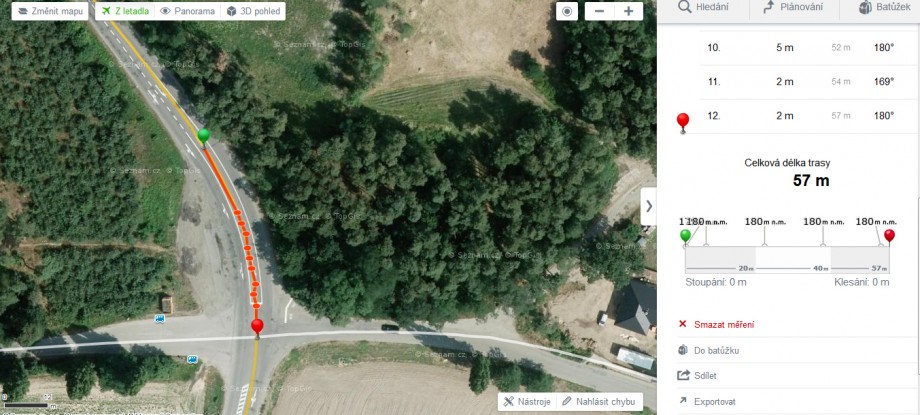Viewport: 920px width, 415px height.
Task: Click the geolocation target icon
Action: tap(567, 11)
